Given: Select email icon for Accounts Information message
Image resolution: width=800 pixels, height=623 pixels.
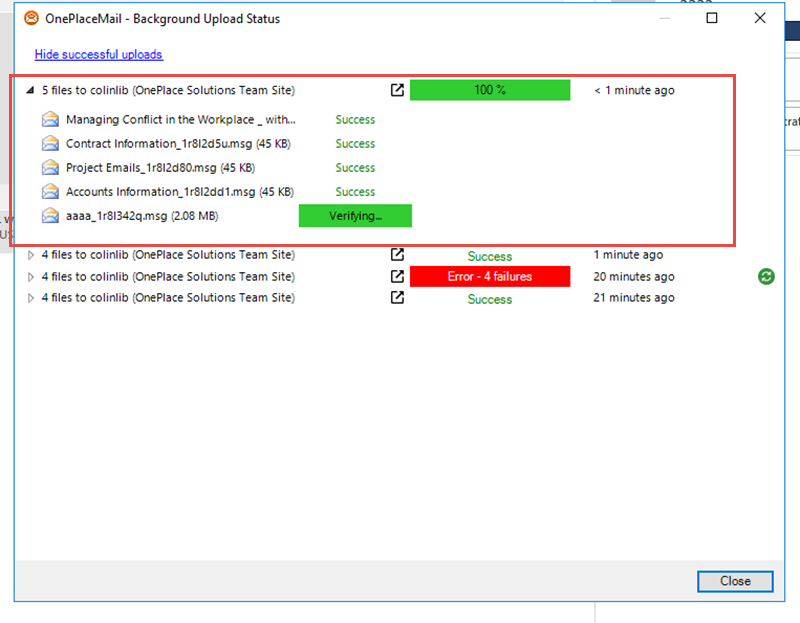Looking at the screenshot, I should pos(50,191).
